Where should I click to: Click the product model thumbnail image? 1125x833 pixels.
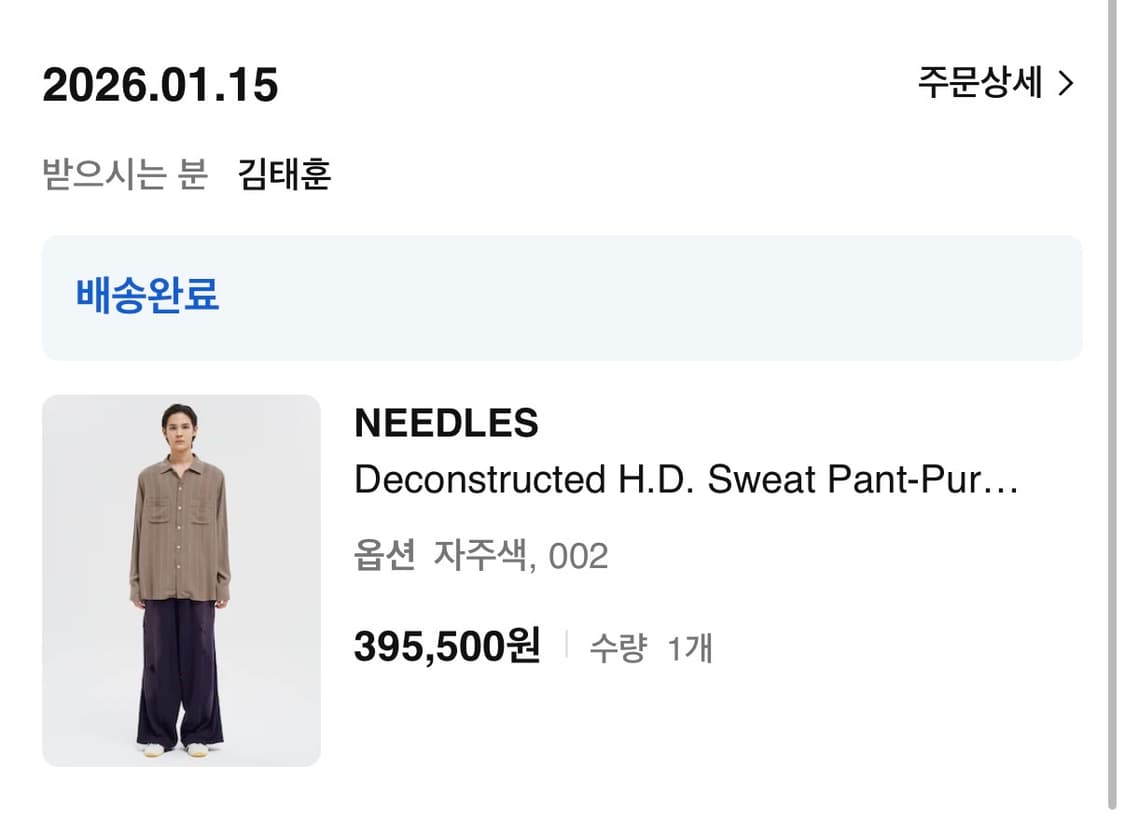(180, 580)
